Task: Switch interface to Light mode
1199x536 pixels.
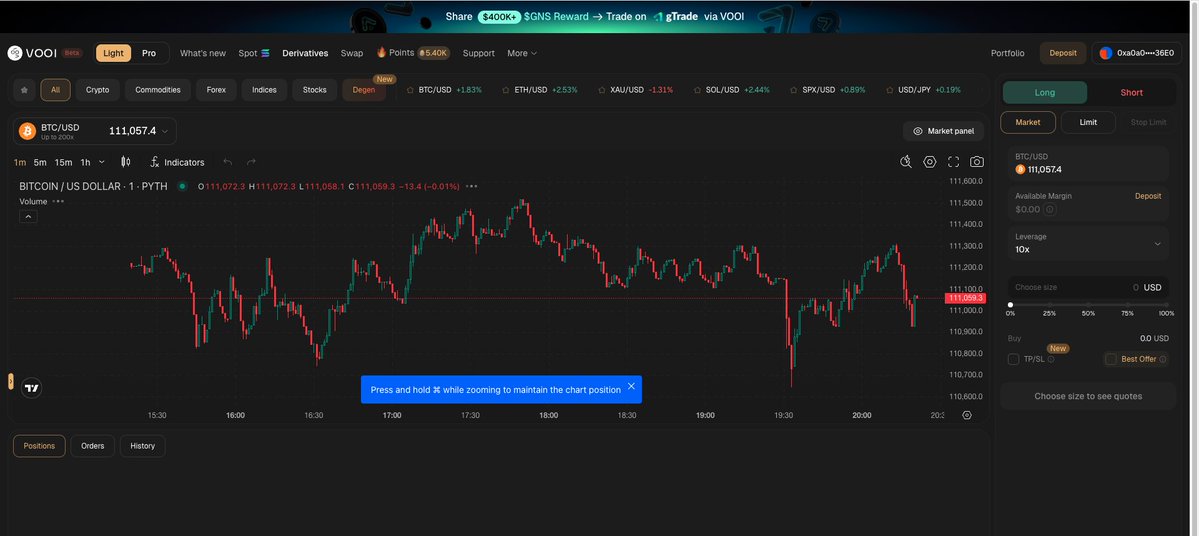Action: click(x=113, y=53)
